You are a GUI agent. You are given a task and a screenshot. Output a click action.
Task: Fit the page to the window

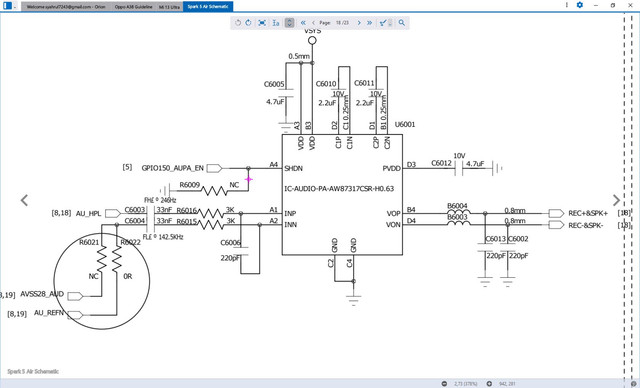(262, 23)
